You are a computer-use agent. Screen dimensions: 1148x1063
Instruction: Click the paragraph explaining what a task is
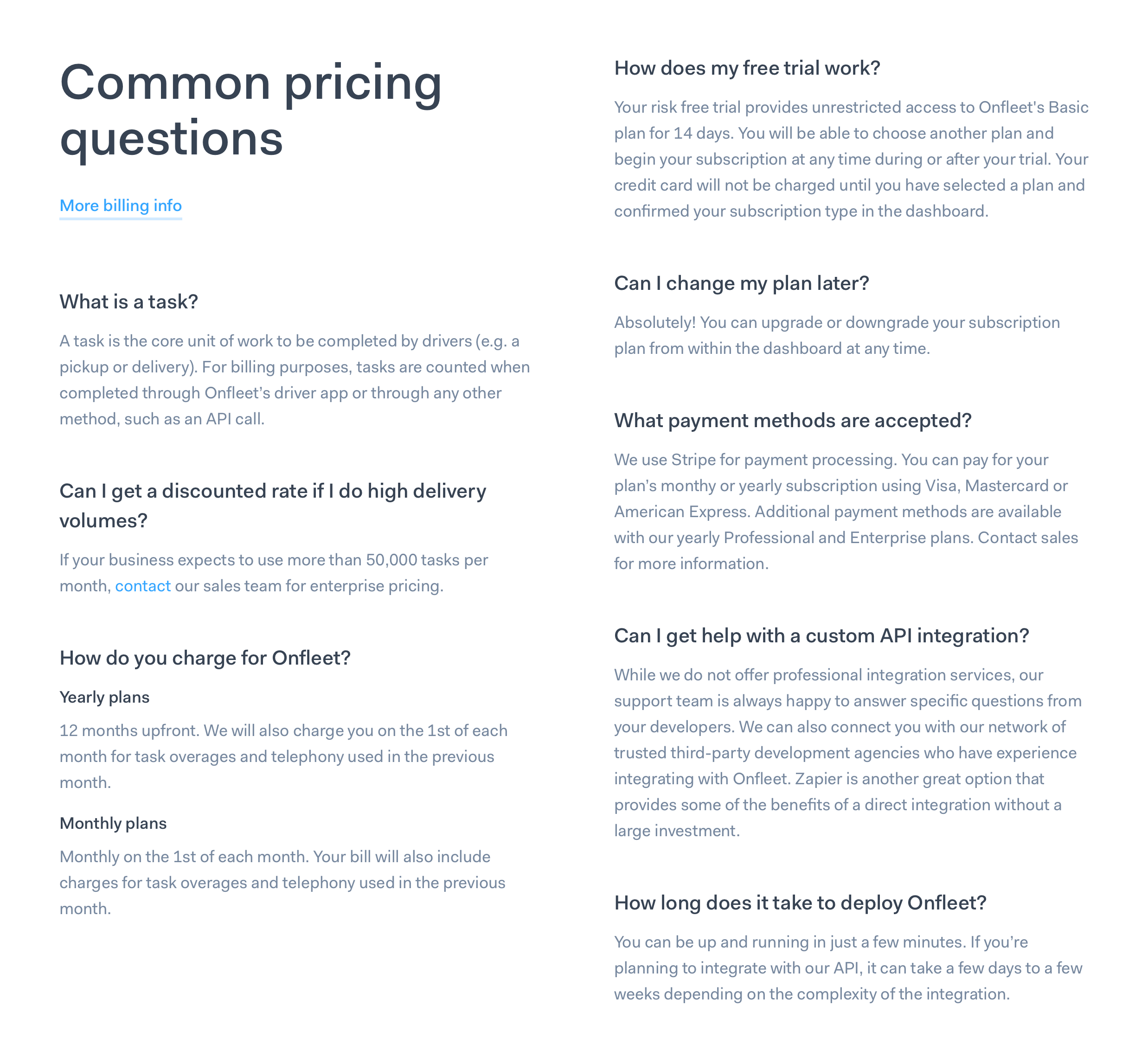click(295, 380)
